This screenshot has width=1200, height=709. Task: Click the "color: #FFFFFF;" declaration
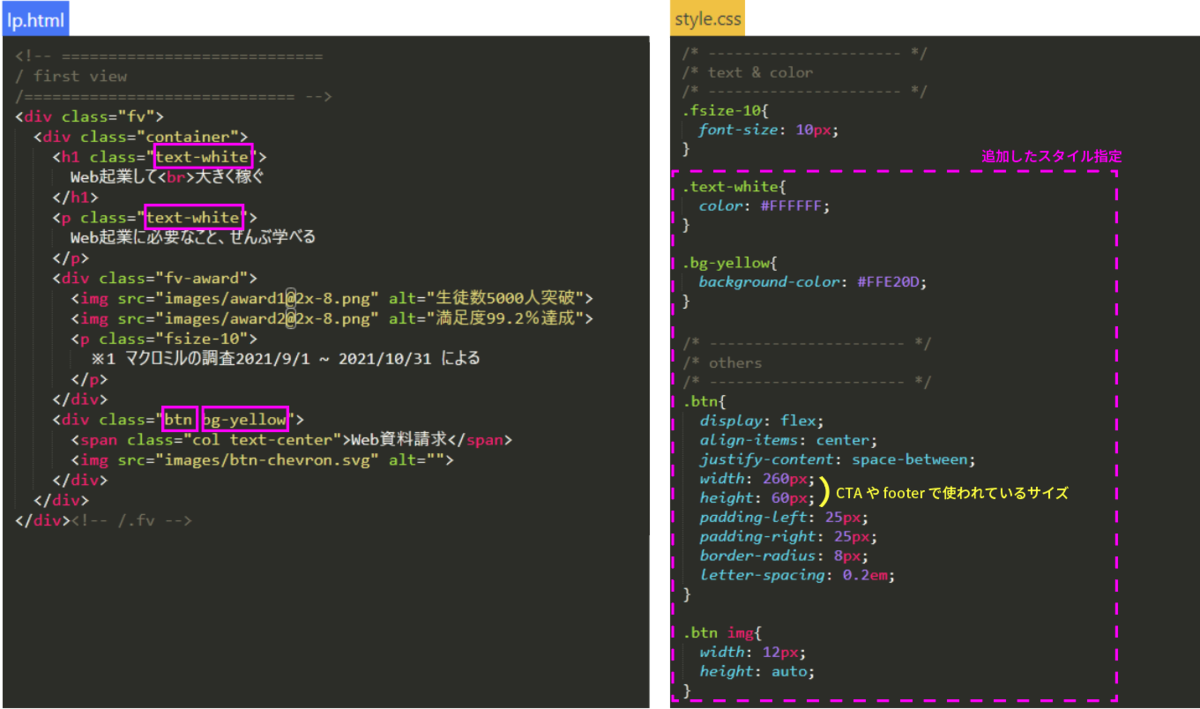764,205
